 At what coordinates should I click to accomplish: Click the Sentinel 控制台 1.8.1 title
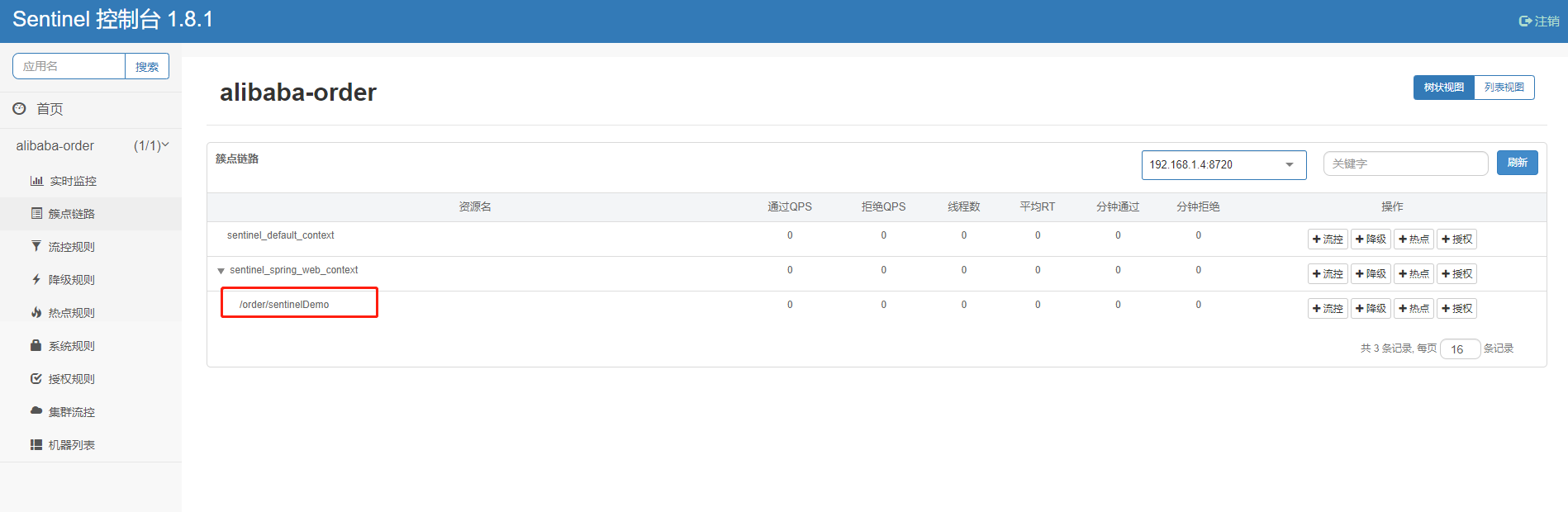pyautogui.click(x=113, y=20)
